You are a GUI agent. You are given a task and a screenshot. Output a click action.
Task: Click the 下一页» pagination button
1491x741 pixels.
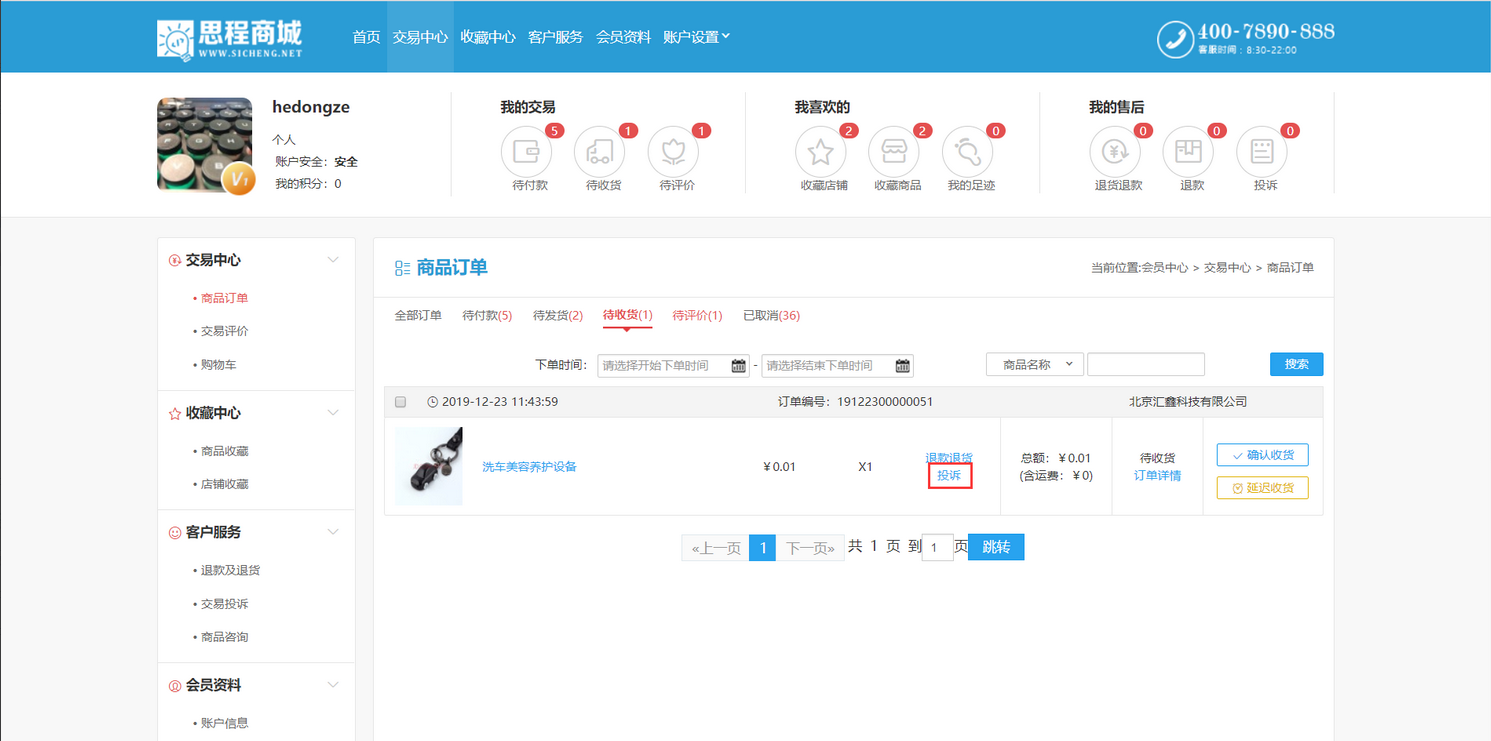click(x=810, y=548)
